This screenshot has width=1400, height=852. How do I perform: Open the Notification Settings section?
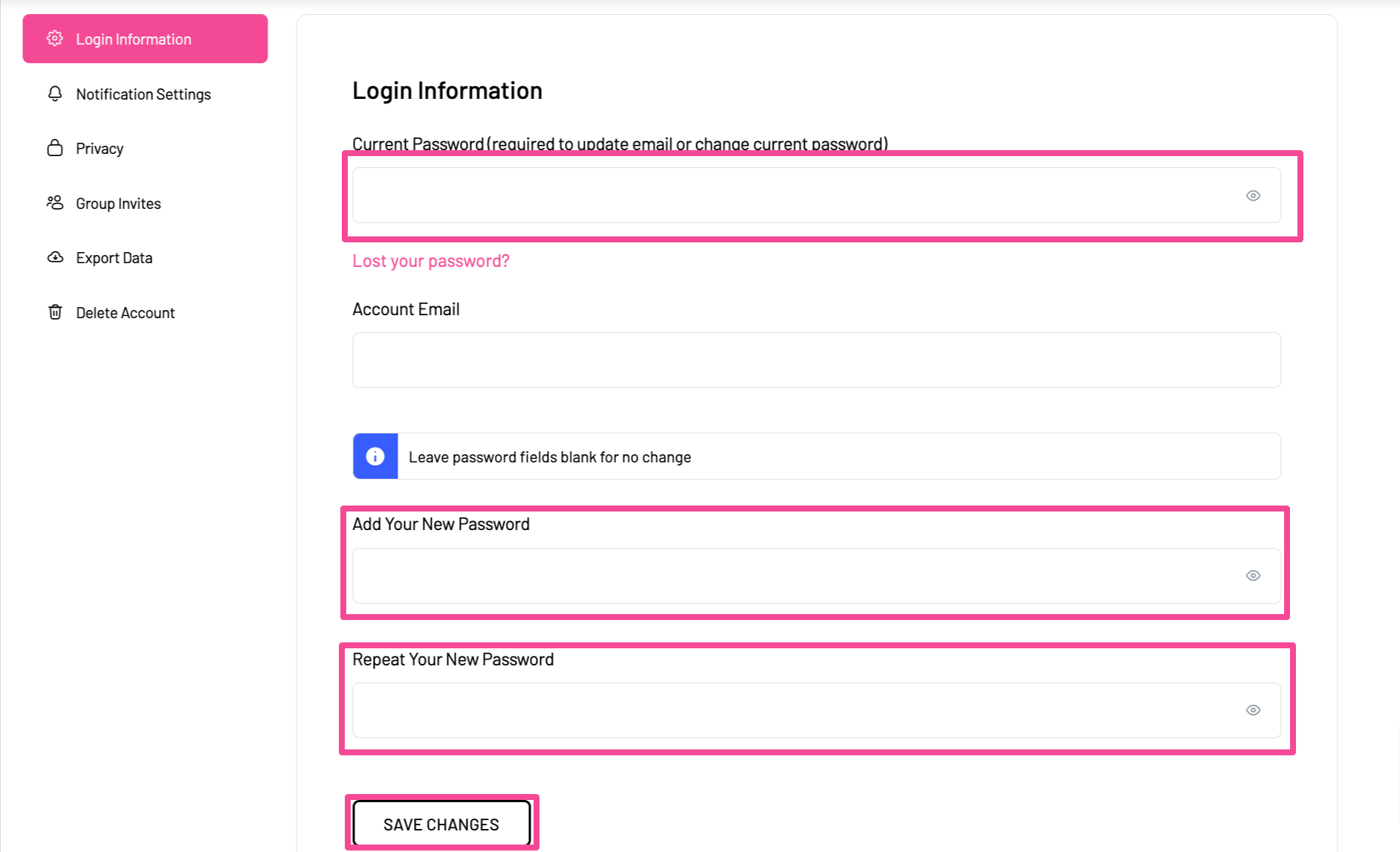click(x=143, y=94)
